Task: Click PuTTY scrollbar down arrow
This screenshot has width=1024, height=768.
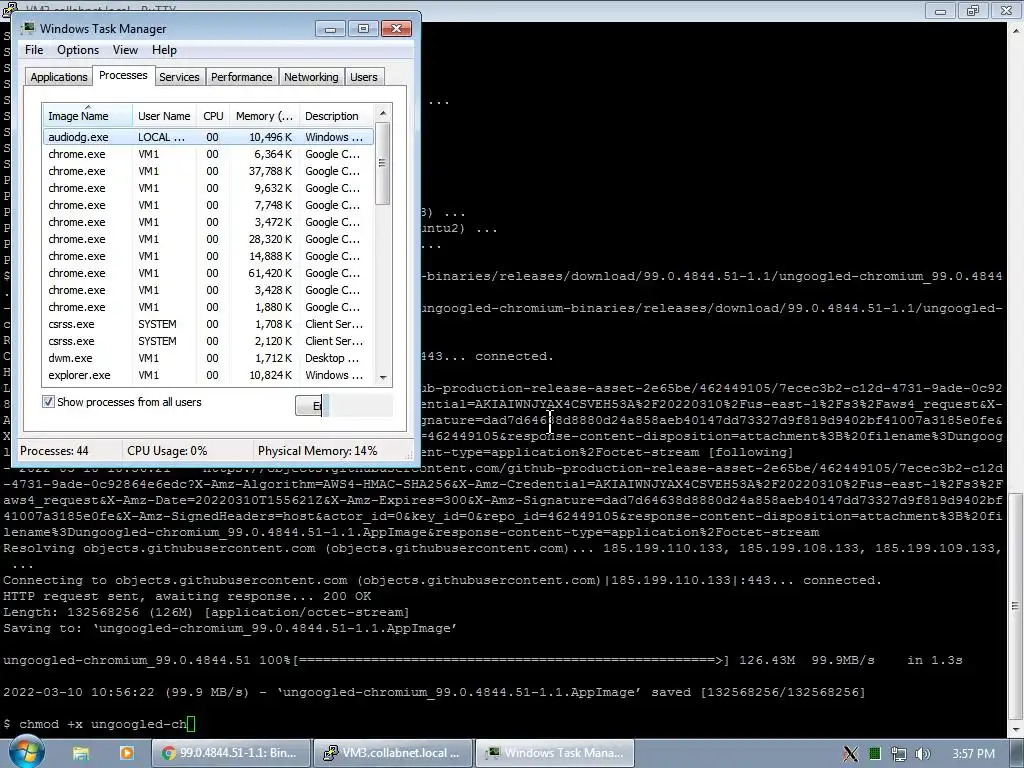Action: (1015, 728)
